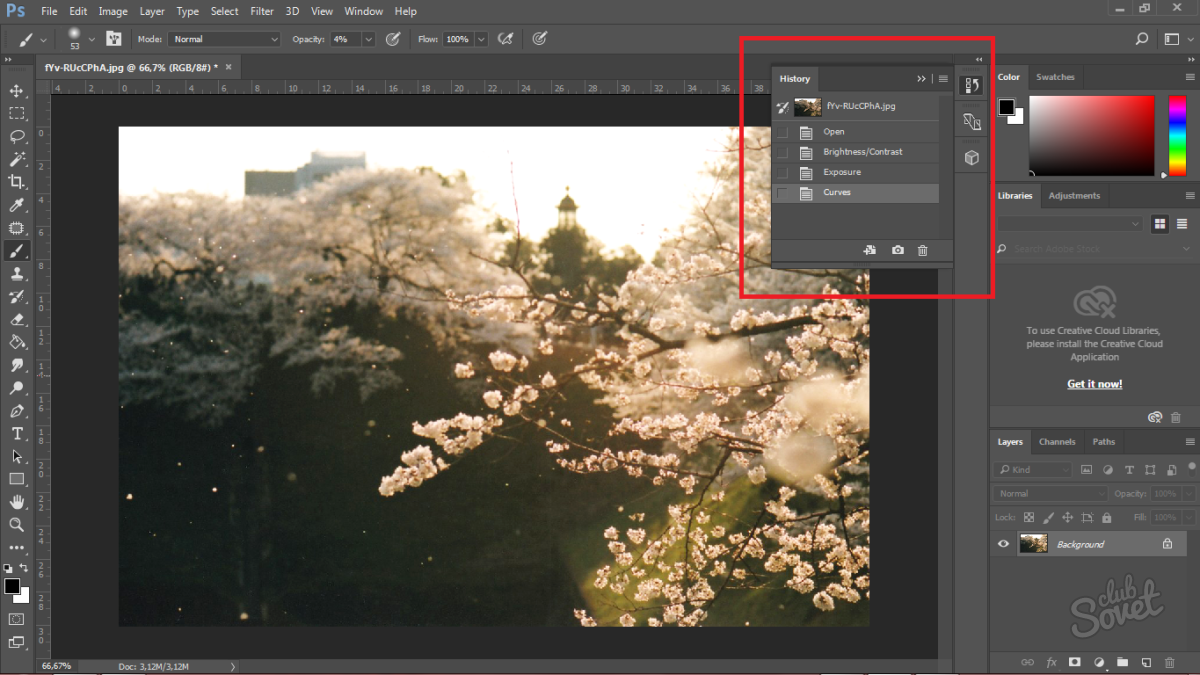Delete current state in History panel
Image resolution: width=1200 pixels, height=675 pixels.
922,250
